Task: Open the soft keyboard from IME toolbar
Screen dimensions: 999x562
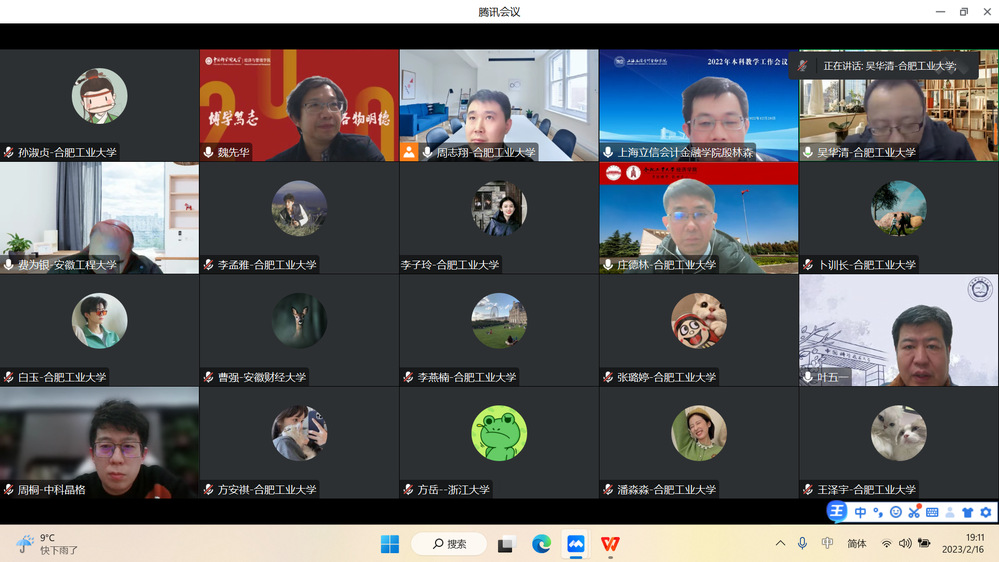Action: [932, 512]
